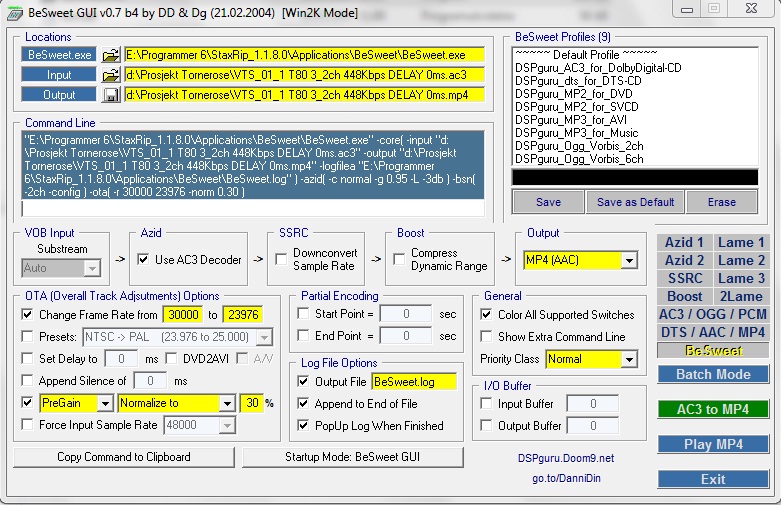
Task: Click Copy Command to Clipboard
Action: (x=124, y=457)
